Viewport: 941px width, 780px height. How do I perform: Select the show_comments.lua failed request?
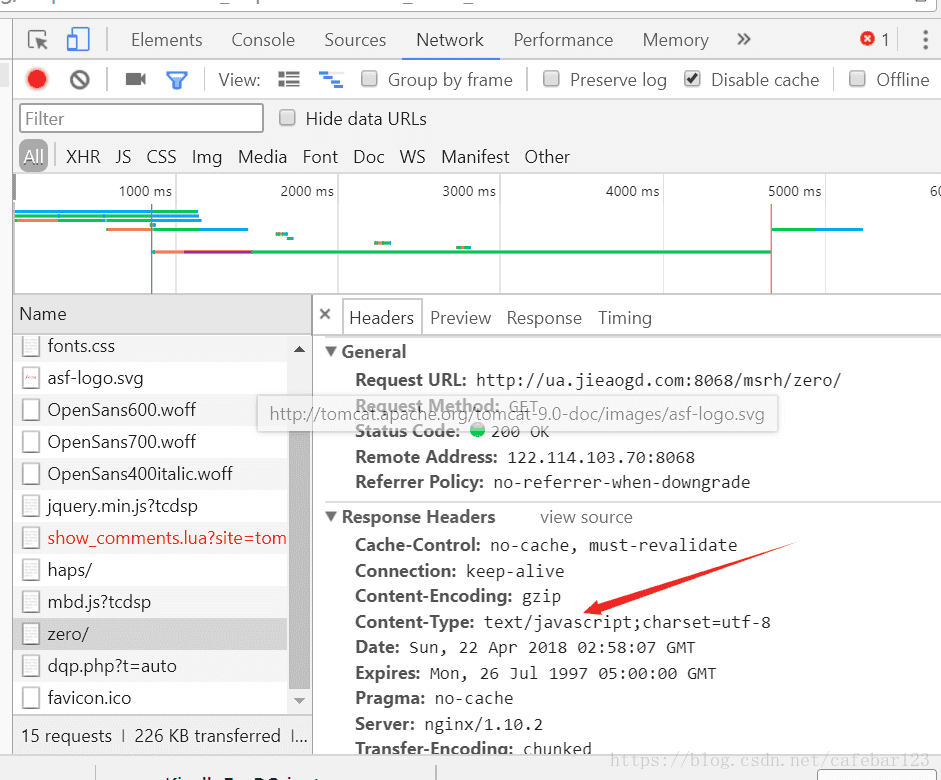(x=150, y=538)
